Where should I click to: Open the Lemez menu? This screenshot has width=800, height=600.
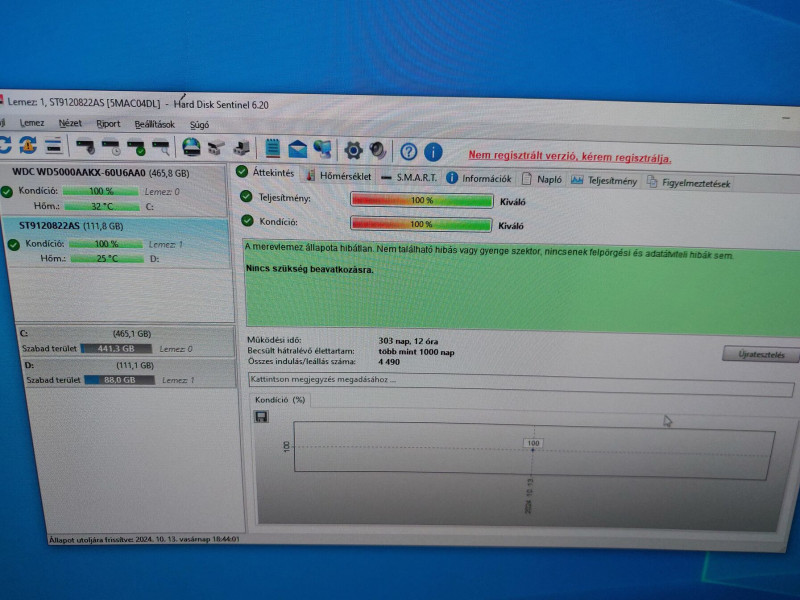tap(32, 123)
